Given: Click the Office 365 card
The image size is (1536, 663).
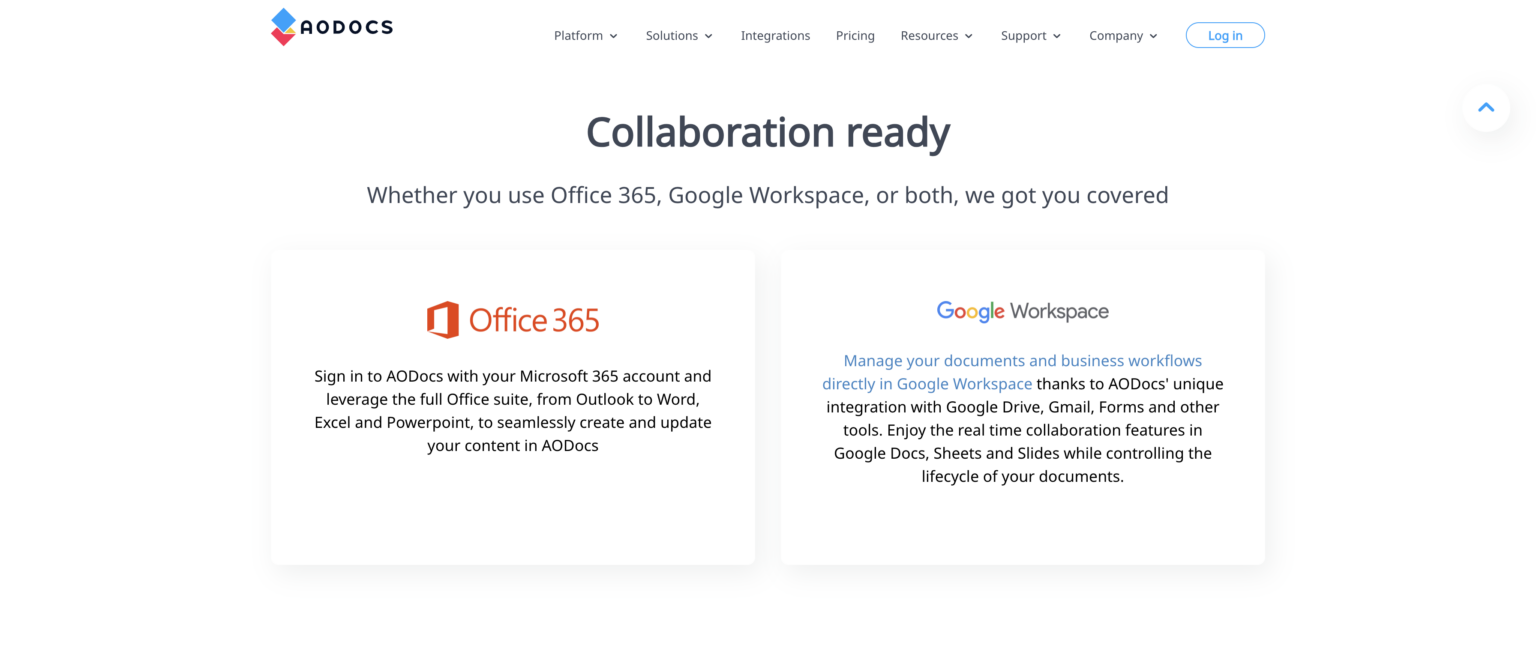Looking at the screenshot, I should point(513,407).
